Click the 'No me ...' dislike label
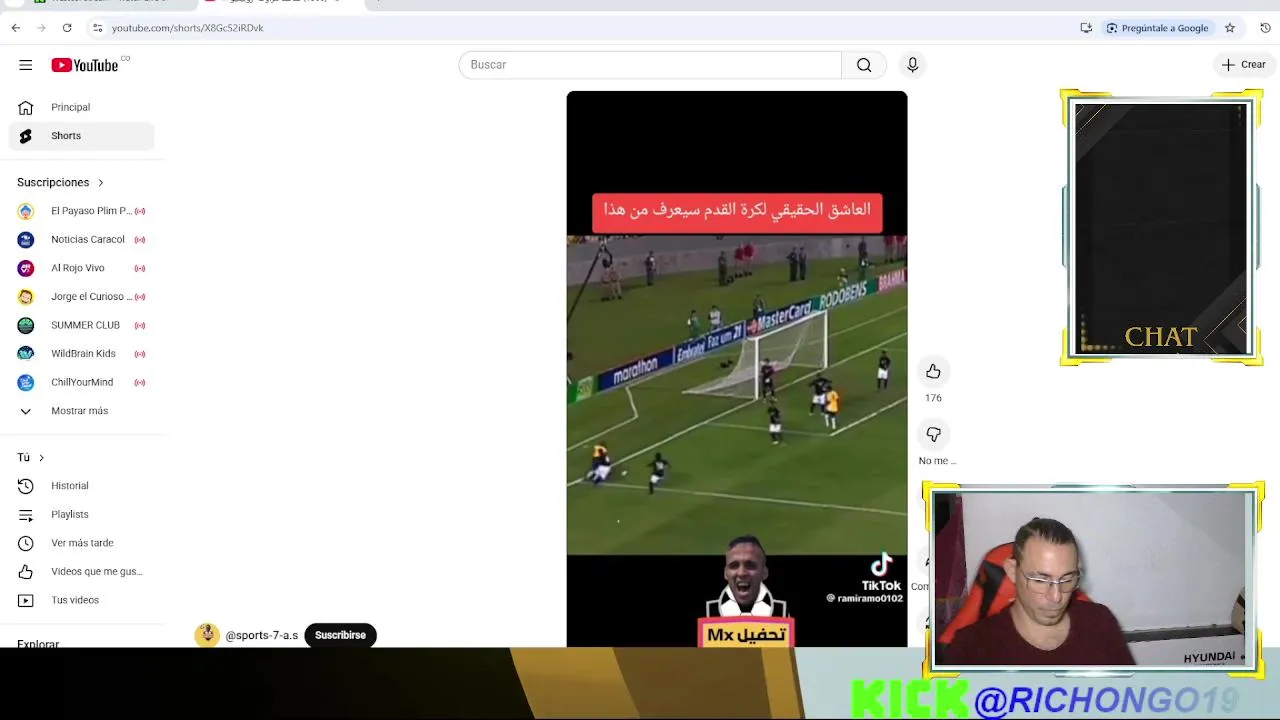1280x720 pixels. coord(937,461)
